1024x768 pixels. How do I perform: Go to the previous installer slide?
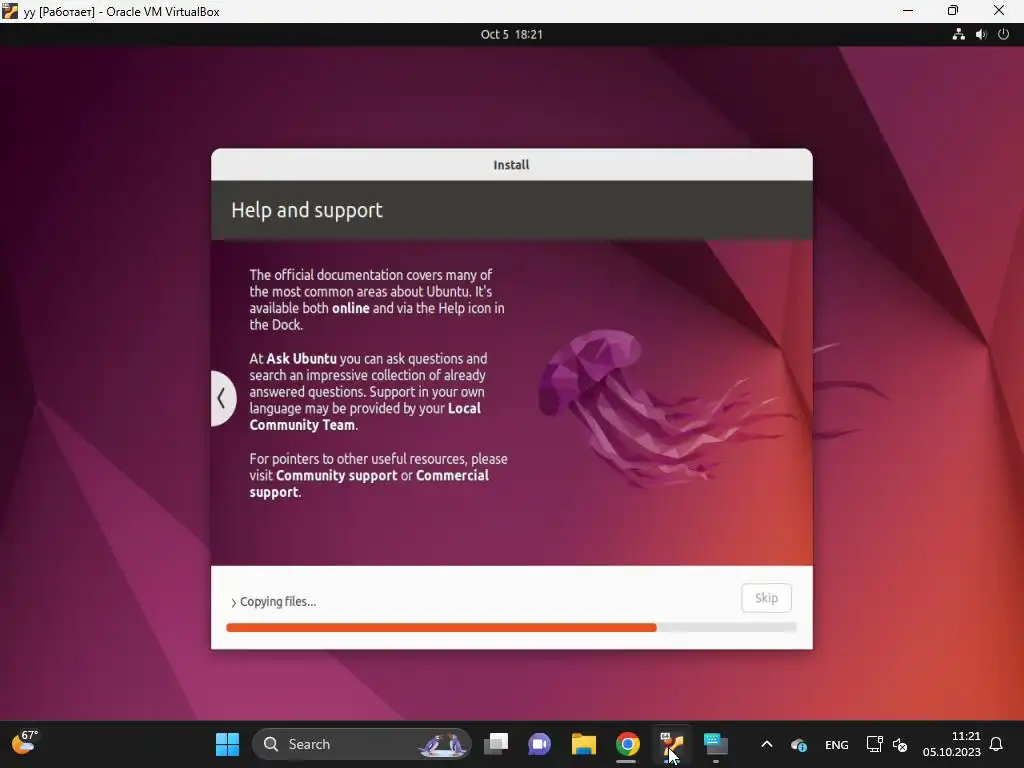[223, 398]
